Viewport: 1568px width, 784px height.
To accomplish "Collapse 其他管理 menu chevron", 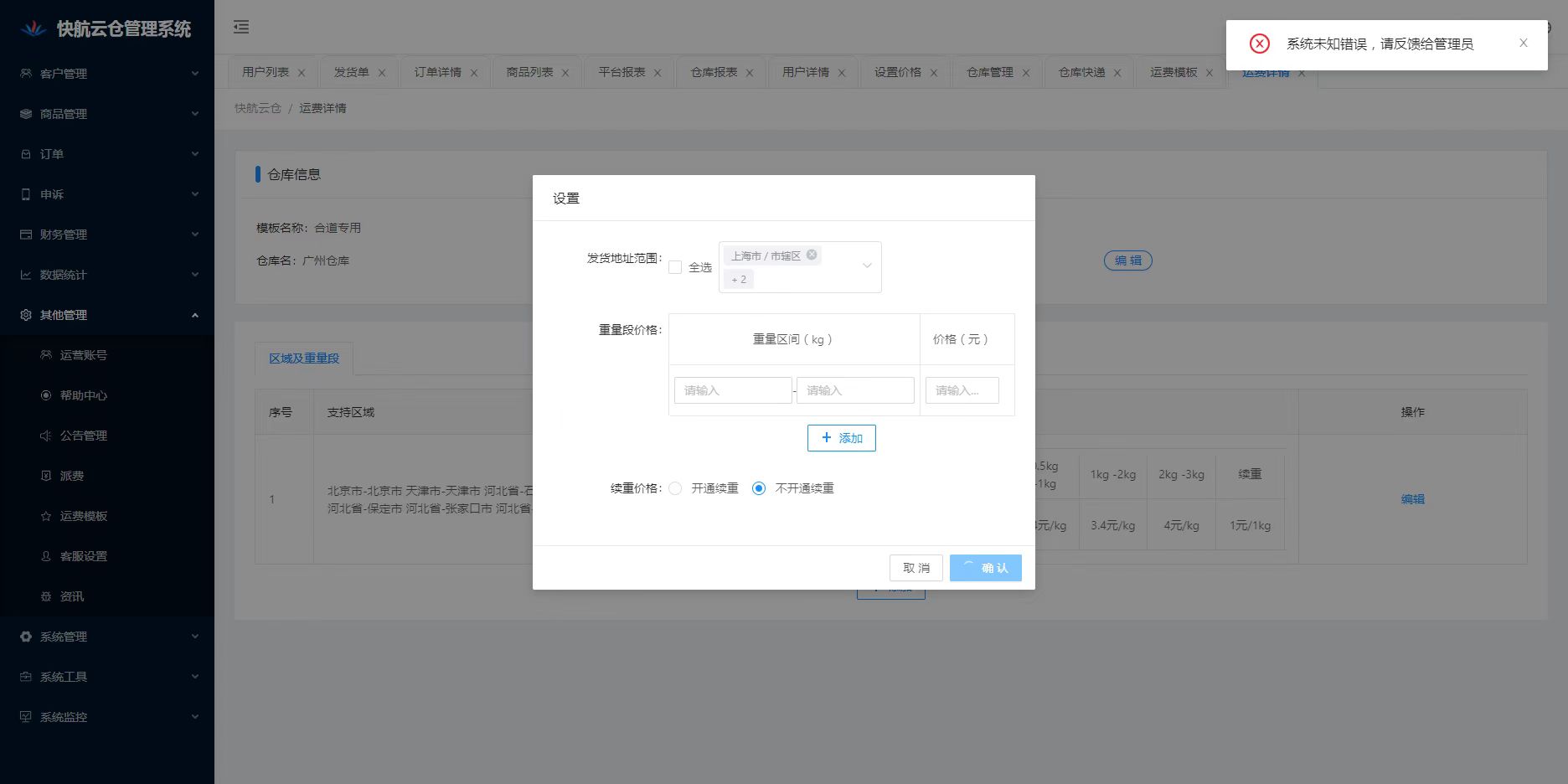I will tap(195, 315).
